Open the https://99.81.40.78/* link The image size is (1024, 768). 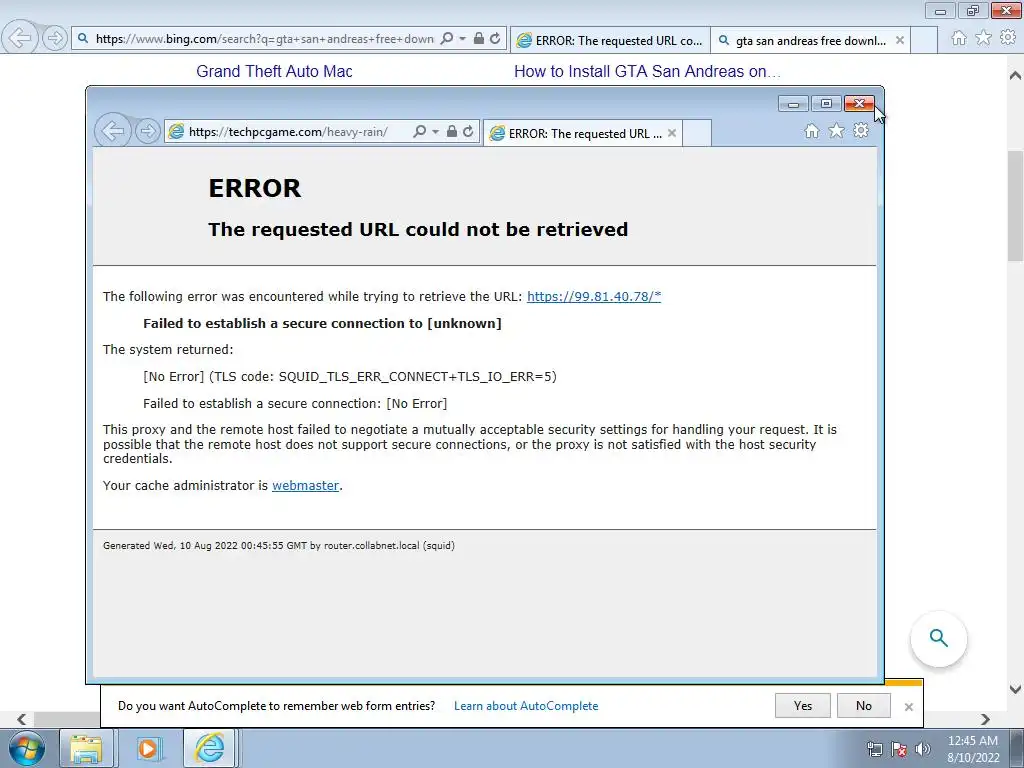(594, 296)
